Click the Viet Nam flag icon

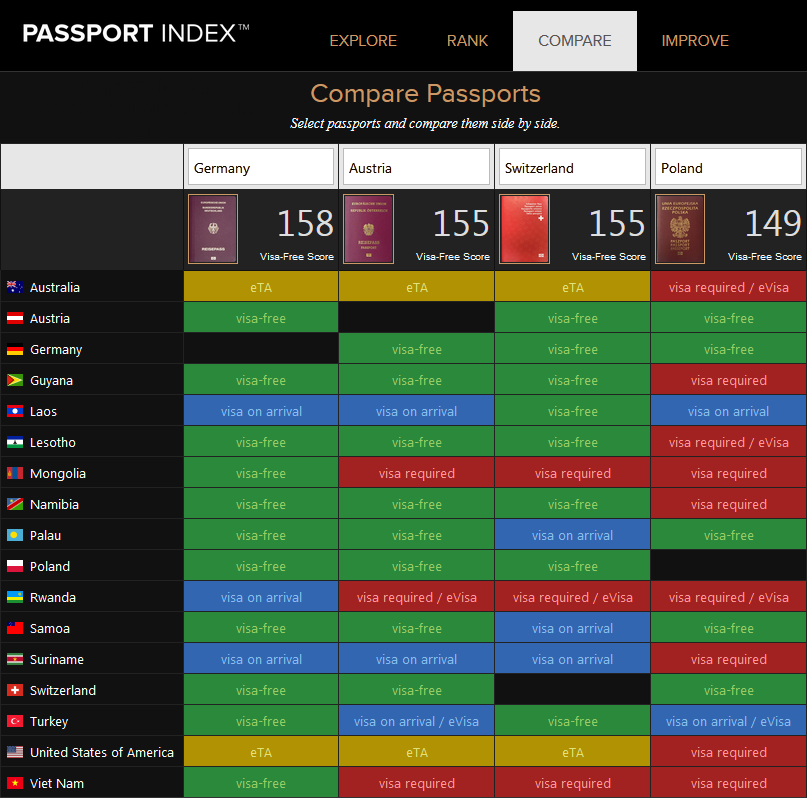click(x=15, y=784)
